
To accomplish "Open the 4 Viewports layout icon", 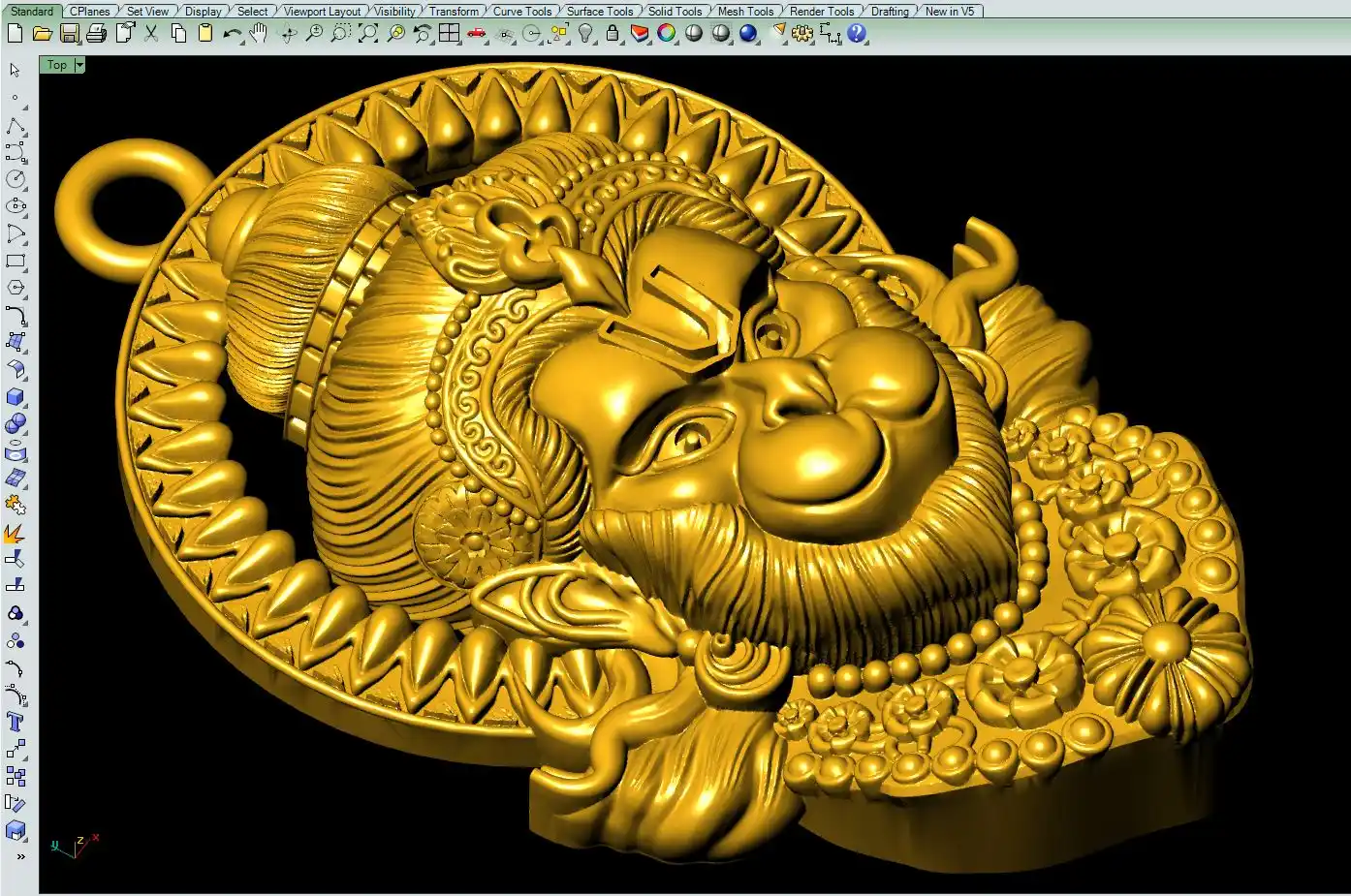I will (449, 34).
